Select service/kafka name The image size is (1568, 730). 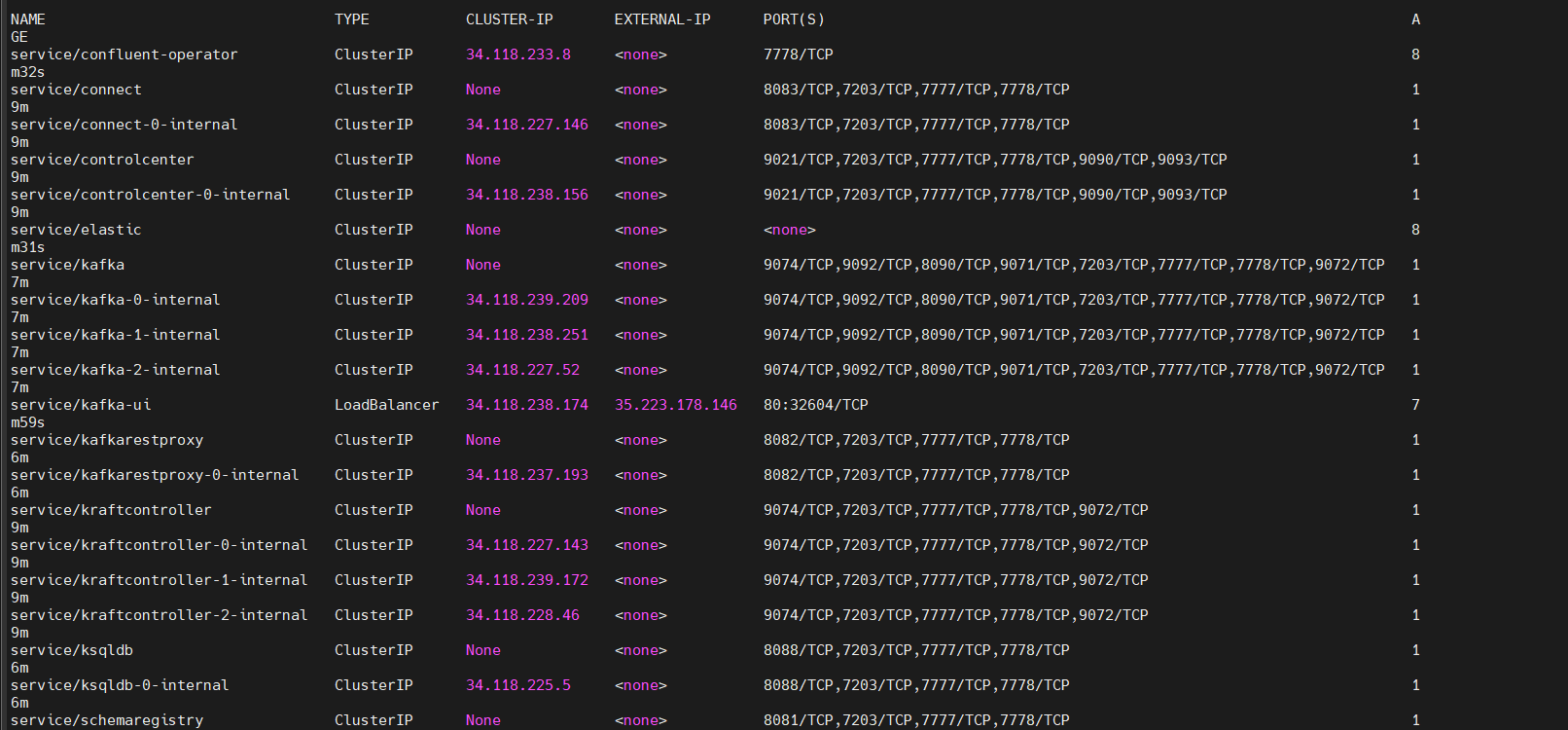tap(67, 265)
